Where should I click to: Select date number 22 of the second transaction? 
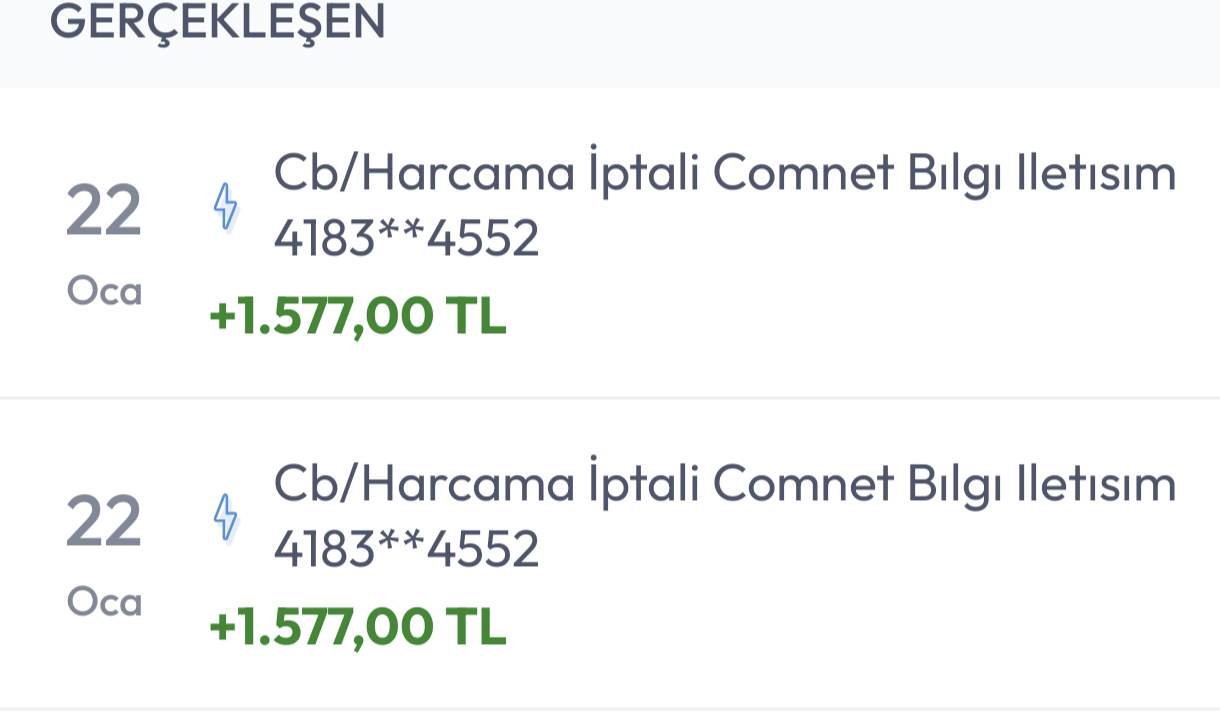(x=103, y=524)
